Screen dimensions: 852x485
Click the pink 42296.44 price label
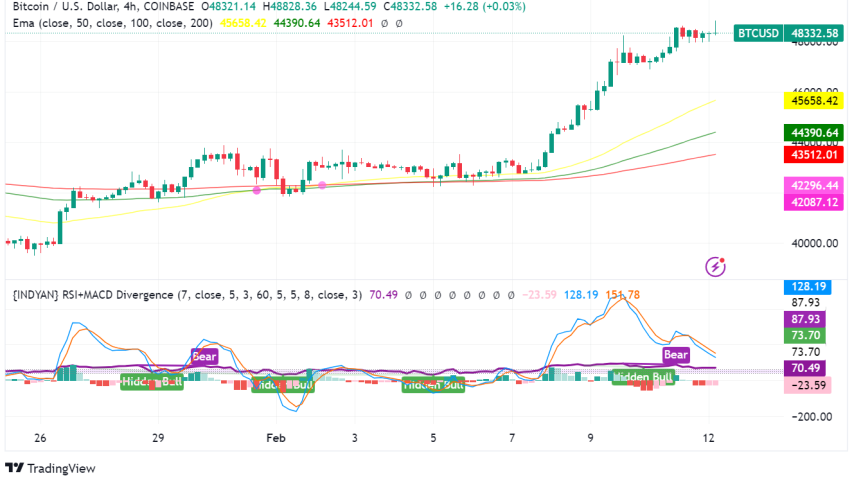pyautogui.click(x=813, y=186)
